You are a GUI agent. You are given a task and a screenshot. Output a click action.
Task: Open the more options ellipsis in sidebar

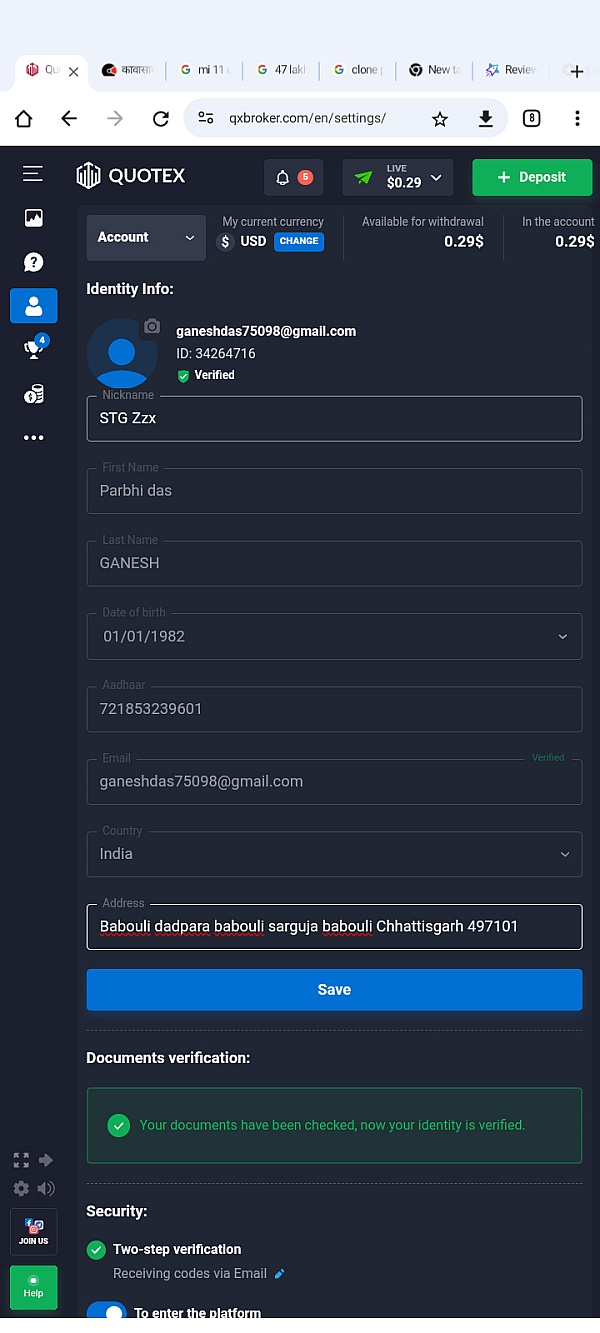pyautogui.click(x=33, y=437)
